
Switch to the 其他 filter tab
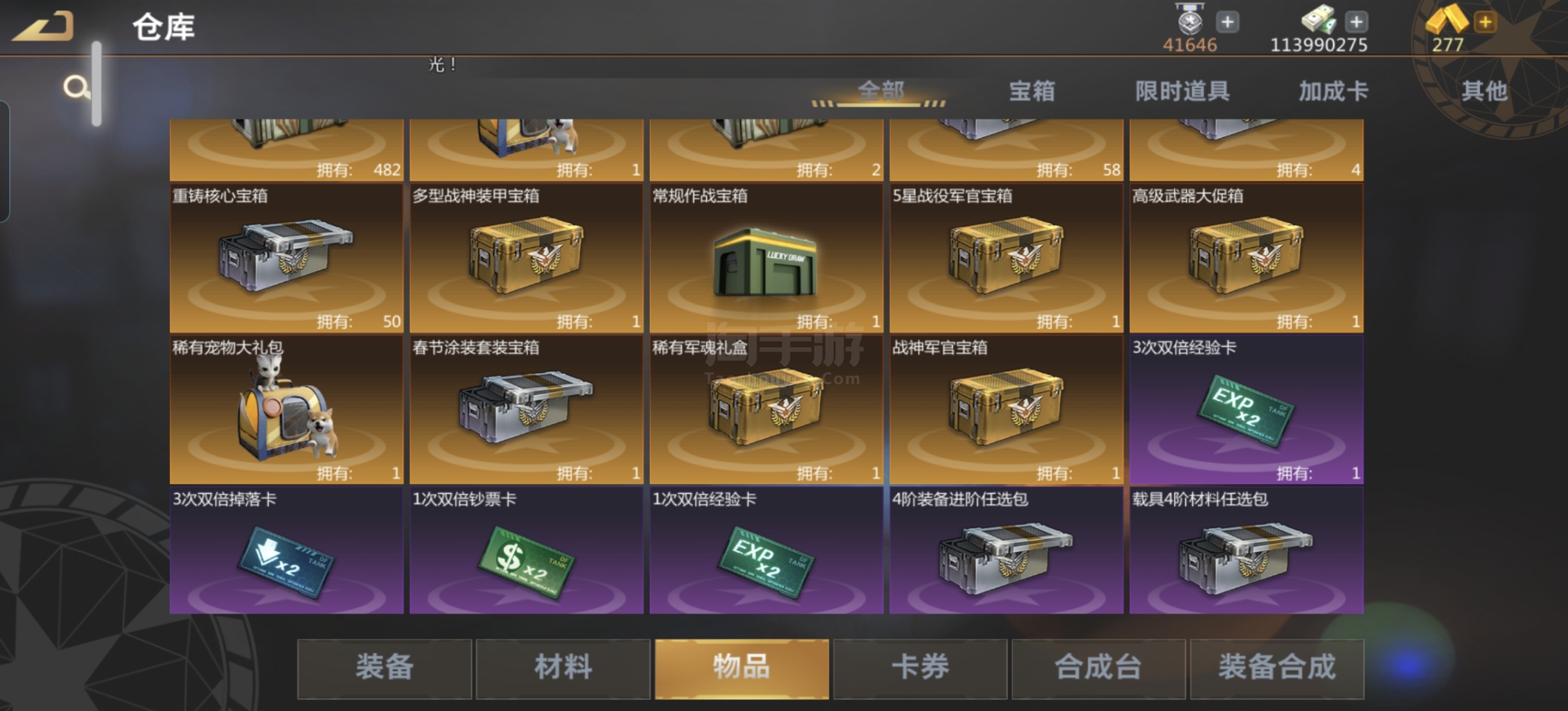(1484, 91)
